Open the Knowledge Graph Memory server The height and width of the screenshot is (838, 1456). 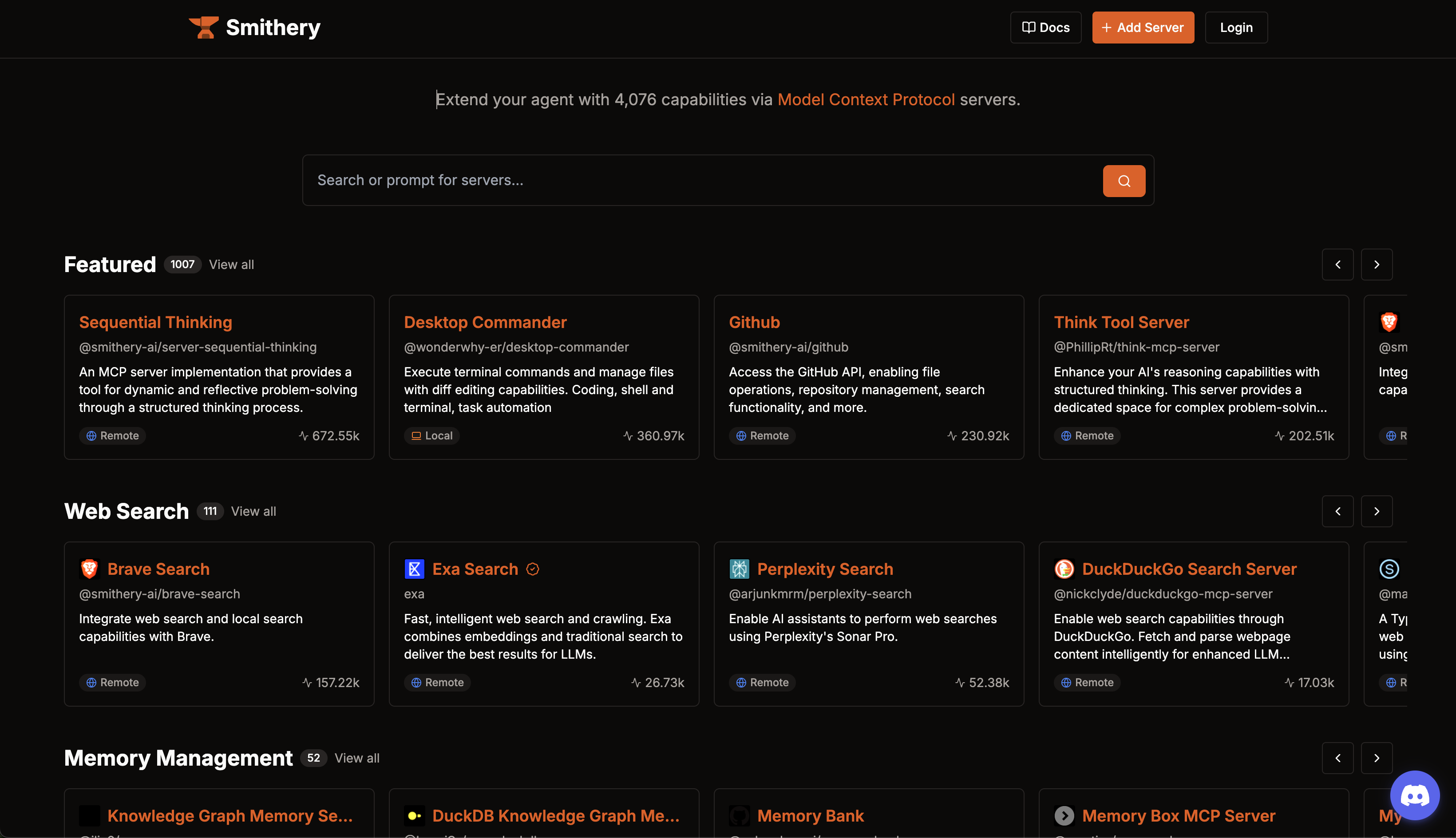point(230,816)
